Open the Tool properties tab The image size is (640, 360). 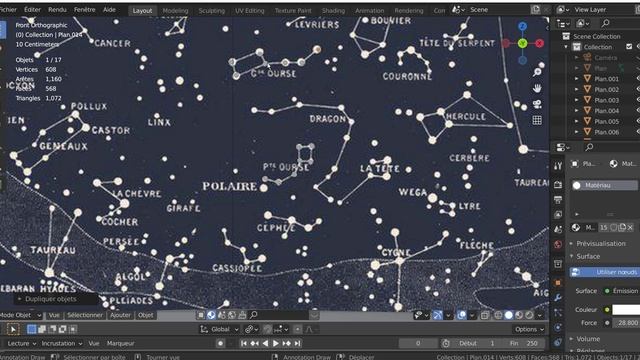[x=558, y=165]
